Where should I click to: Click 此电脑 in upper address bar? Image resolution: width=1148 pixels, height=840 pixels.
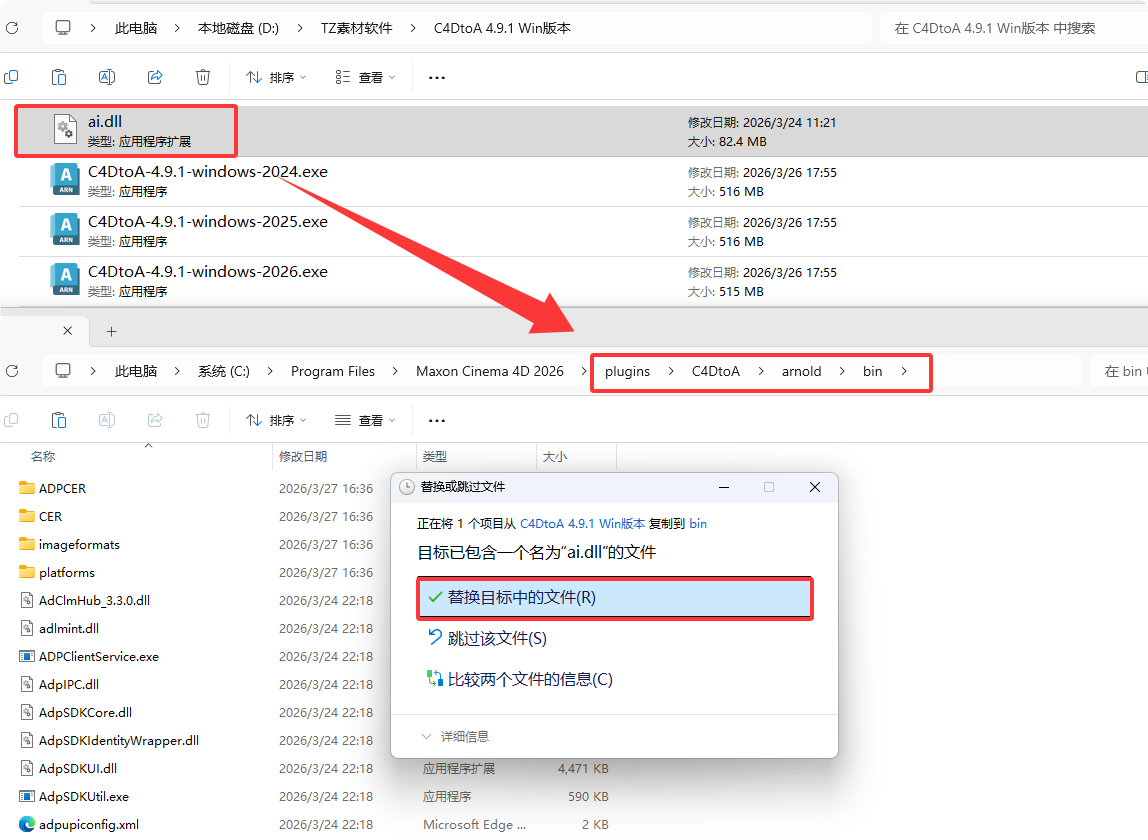tap(136, 29)
